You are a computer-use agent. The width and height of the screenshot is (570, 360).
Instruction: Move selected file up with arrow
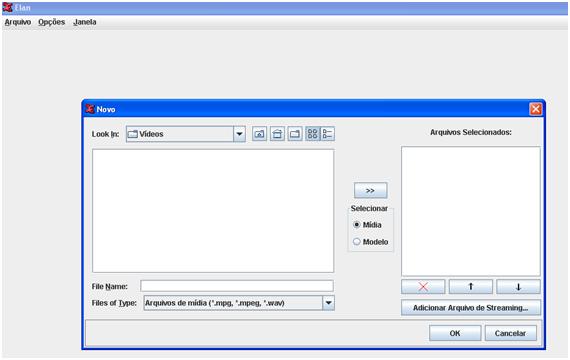pos(471,287)
